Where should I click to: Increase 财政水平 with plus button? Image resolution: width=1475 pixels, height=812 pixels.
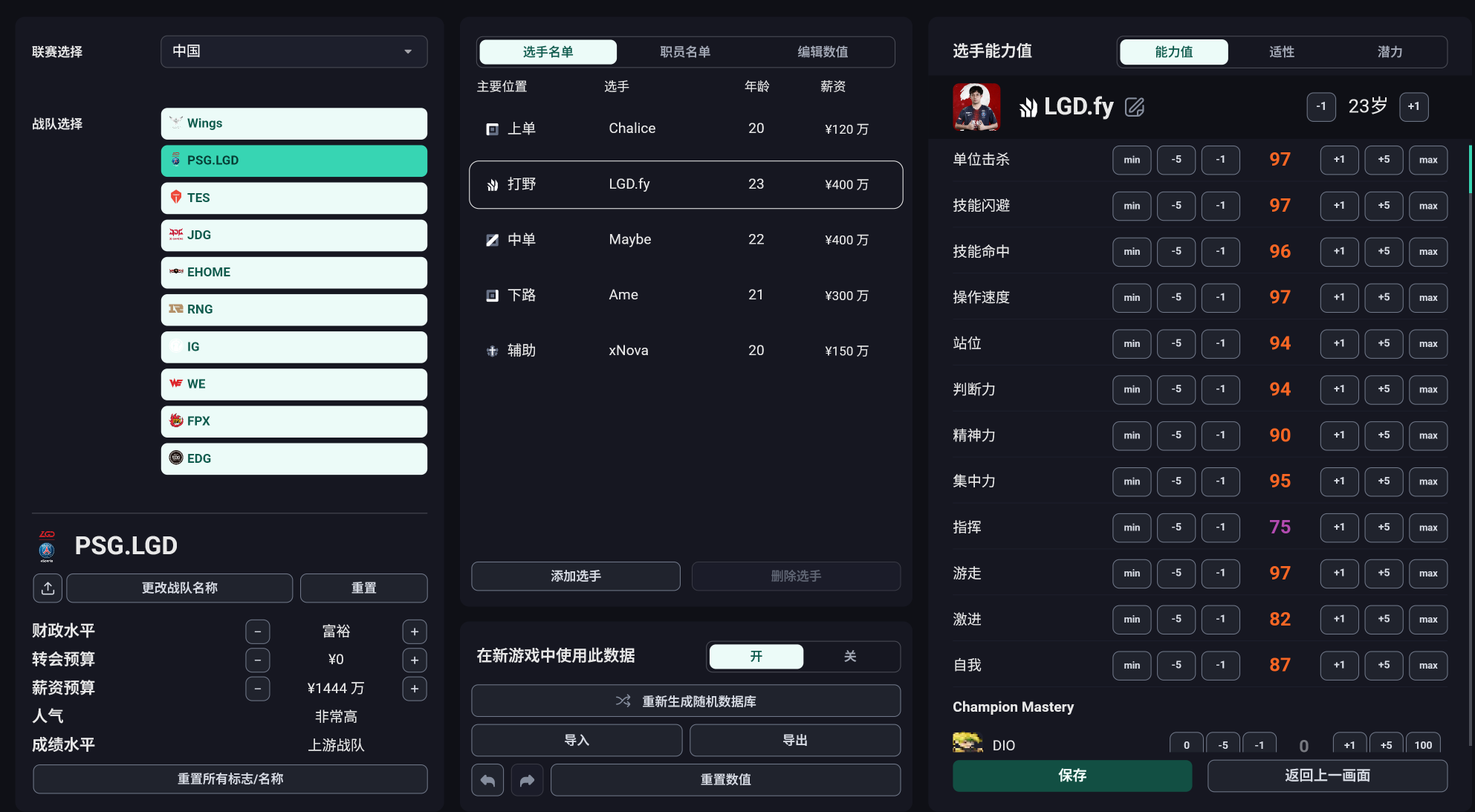click(415, 631)
